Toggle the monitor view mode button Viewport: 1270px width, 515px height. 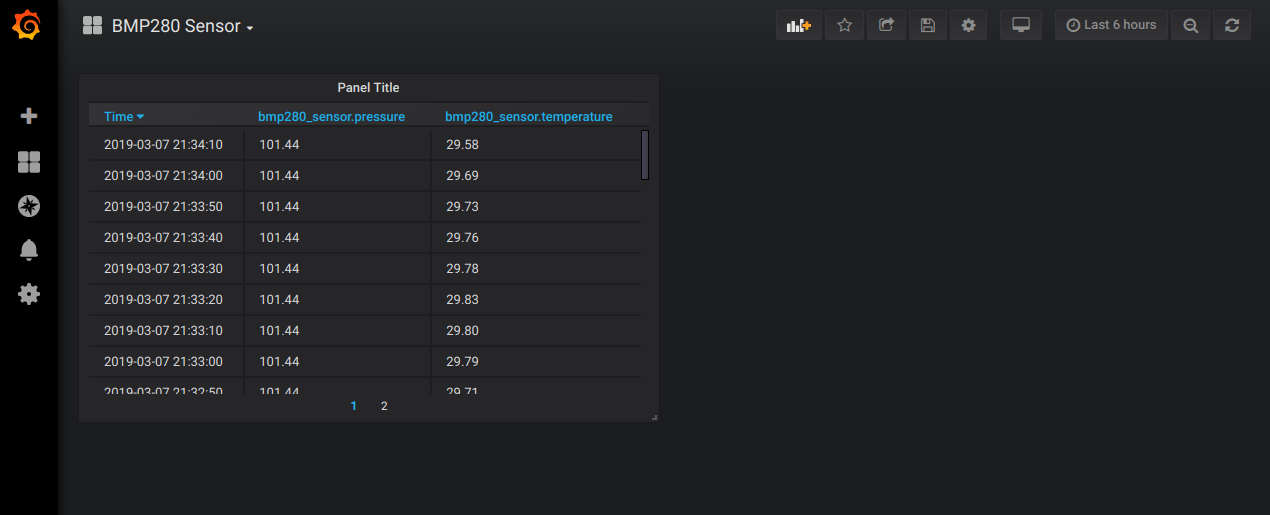[1021, 26]
